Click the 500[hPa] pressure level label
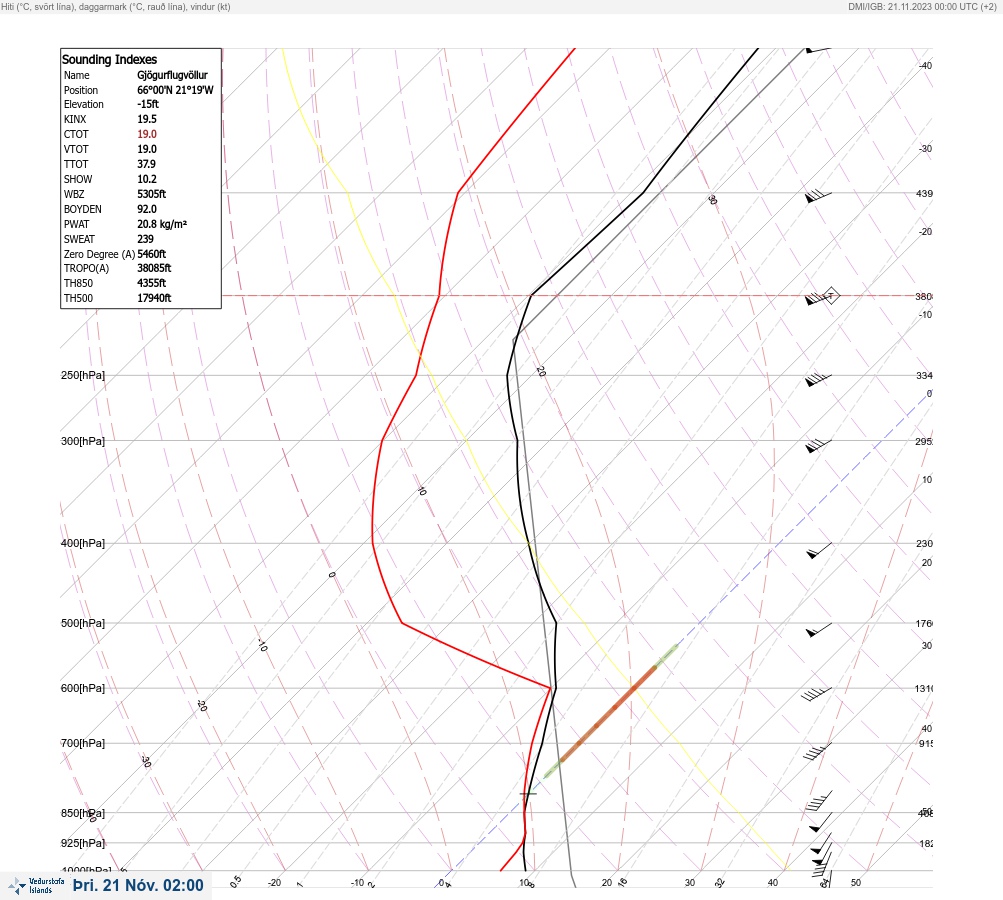The width and height of the screenshot is (1003, 900). point(83,623)
